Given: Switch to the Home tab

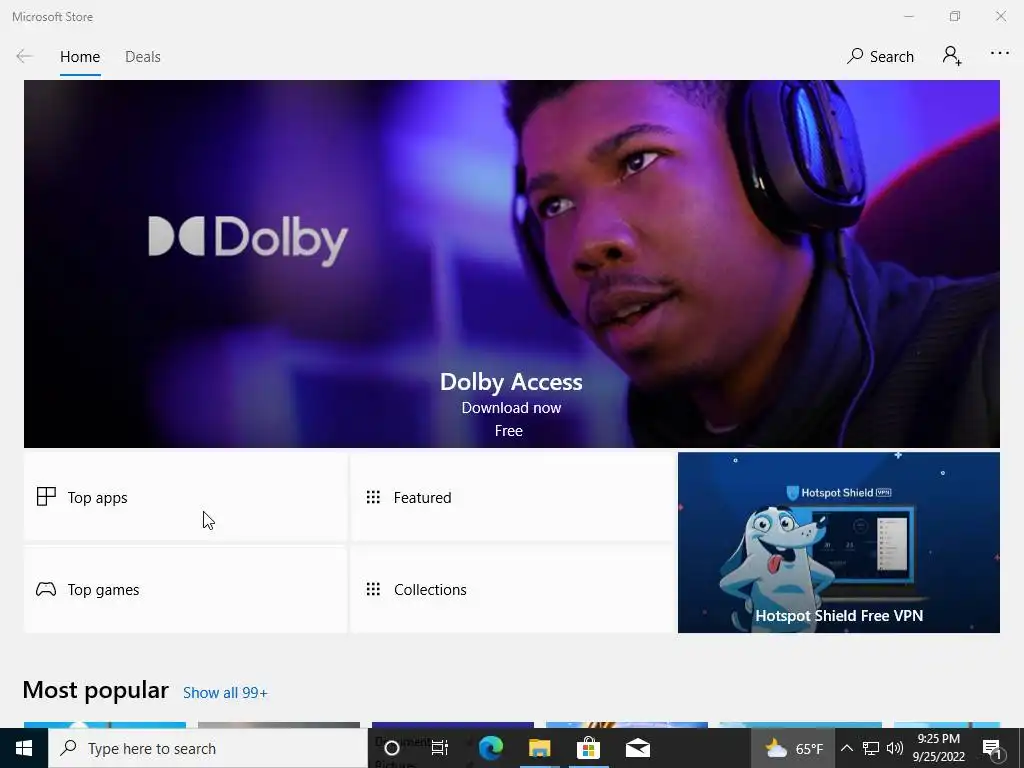Looking at the screenshot, I should [80, 57].
